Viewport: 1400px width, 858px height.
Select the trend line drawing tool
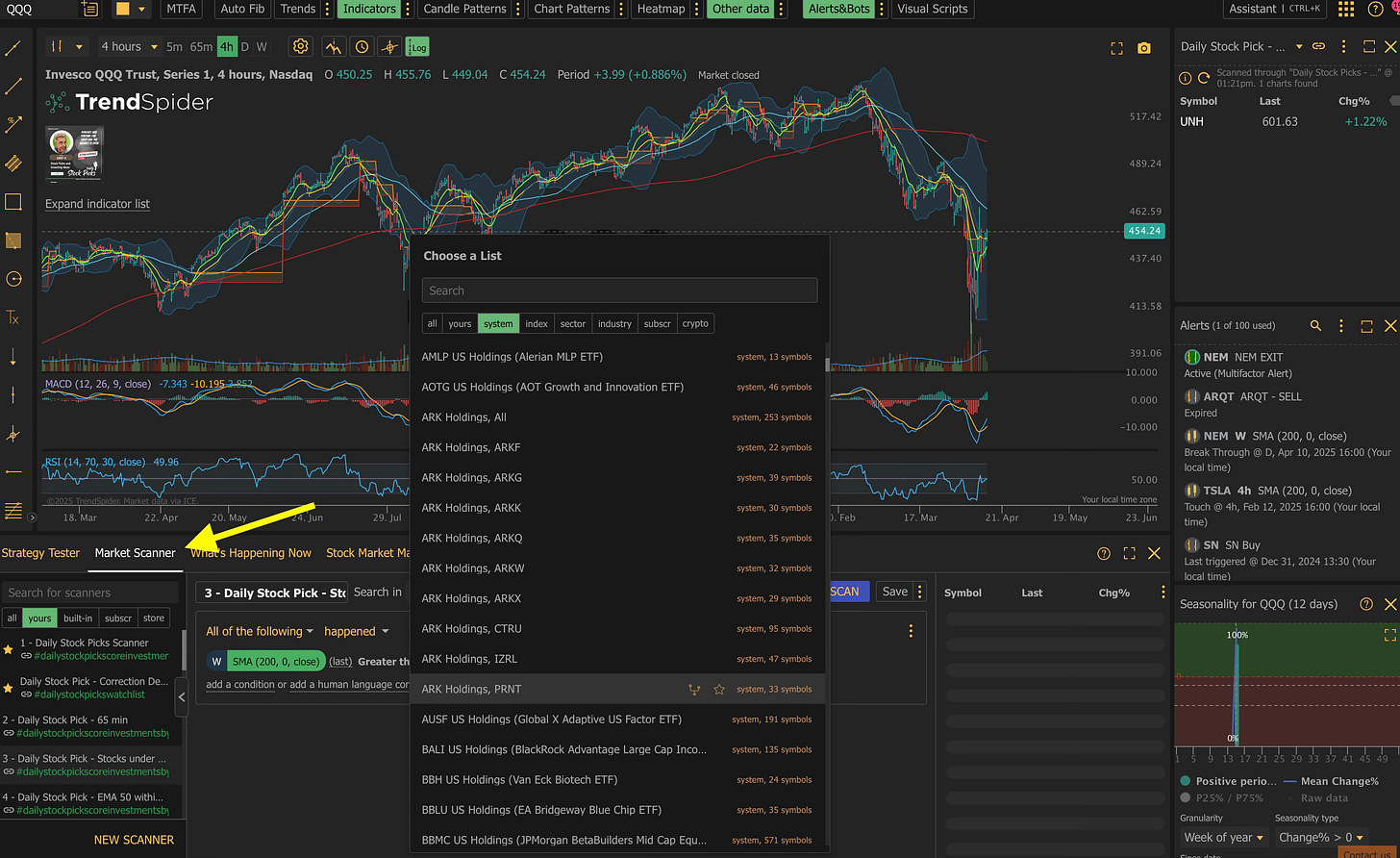coord(13,48)
